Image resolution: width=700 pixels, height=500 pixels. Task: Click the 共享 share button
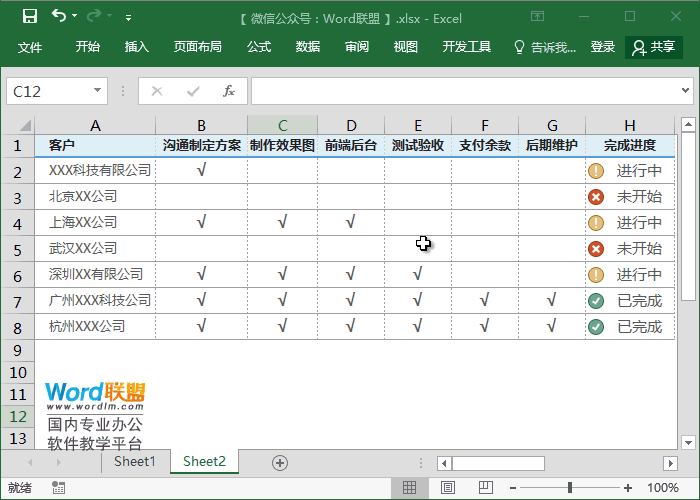click(654, 47)
